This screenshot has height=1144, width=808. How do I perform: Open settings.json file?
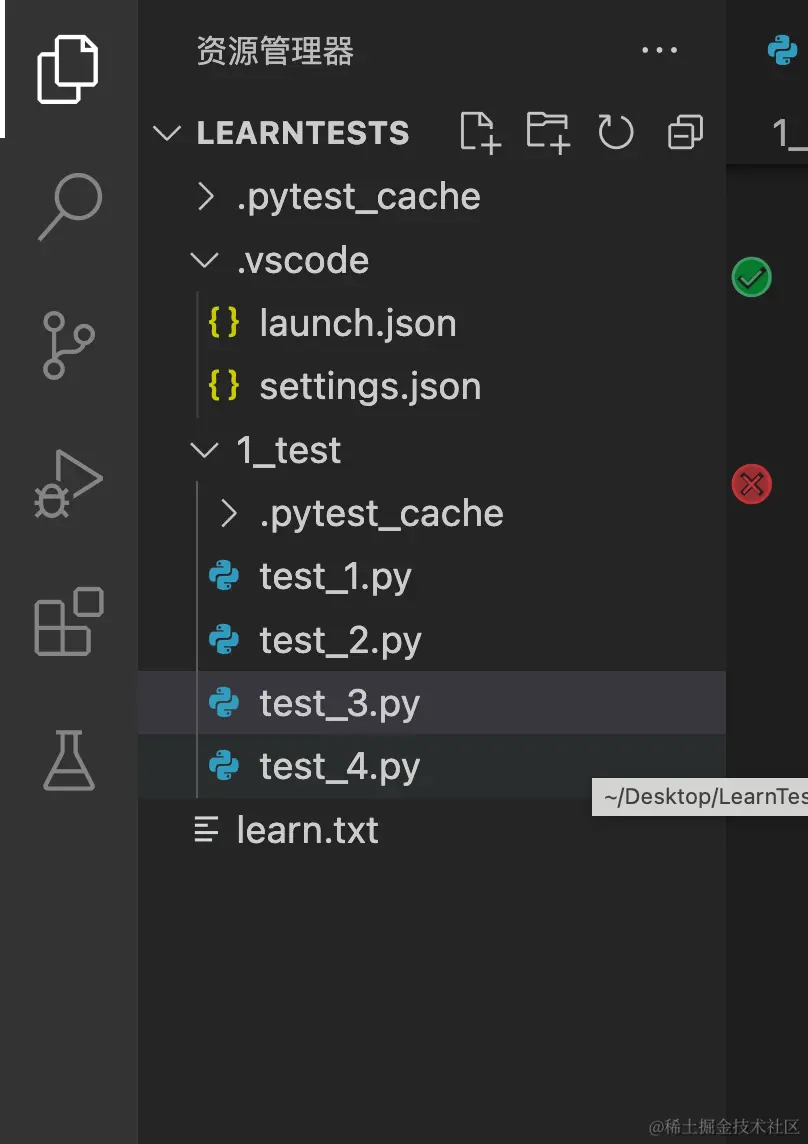(x=369, y=387)
